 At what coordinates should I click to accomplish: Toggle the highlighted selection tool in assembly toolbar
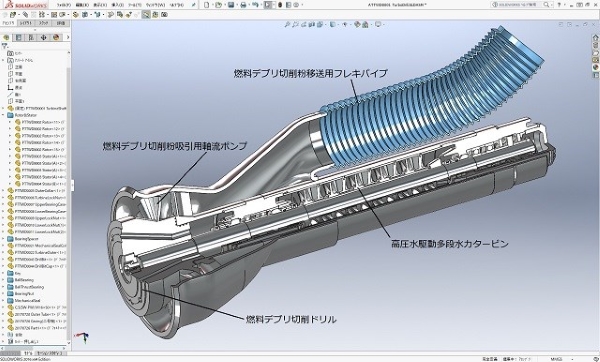tap(146, 15)
